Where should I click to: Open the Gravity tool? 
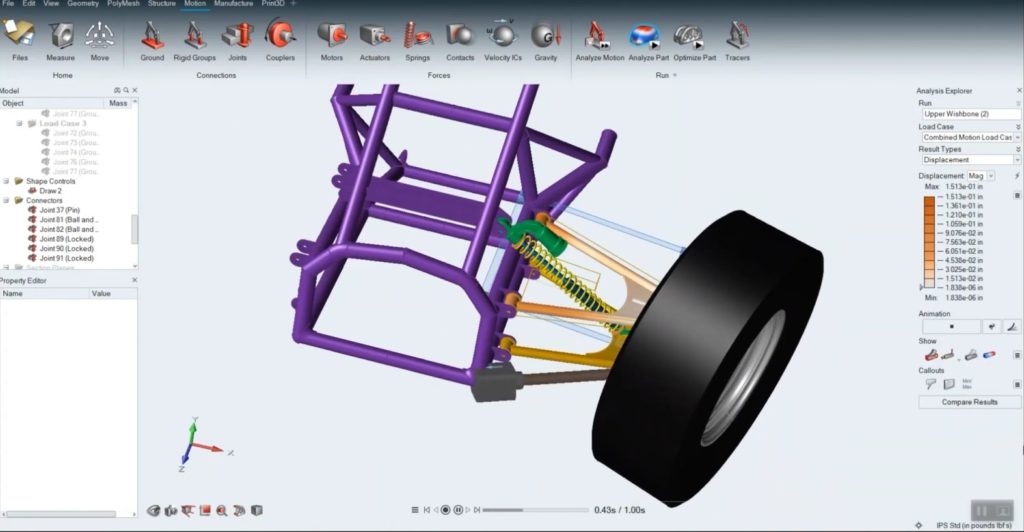545,38
